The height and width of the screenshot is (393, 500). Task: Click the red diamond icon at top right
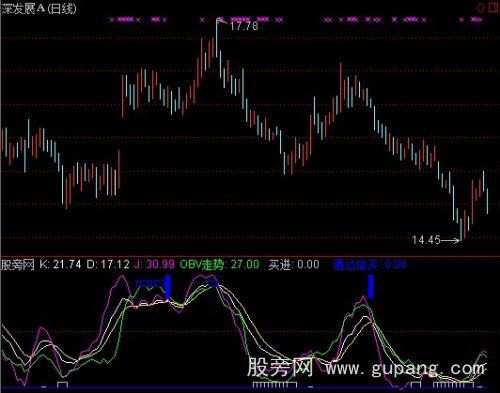click(480, 8)
